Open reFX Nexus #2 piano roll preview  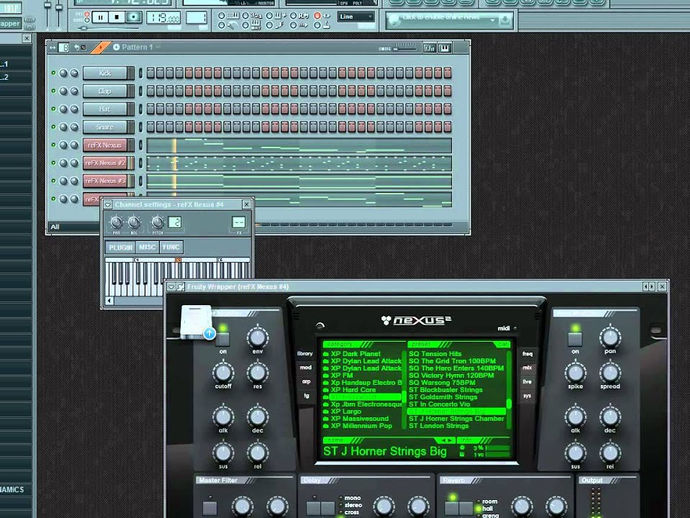299,163
